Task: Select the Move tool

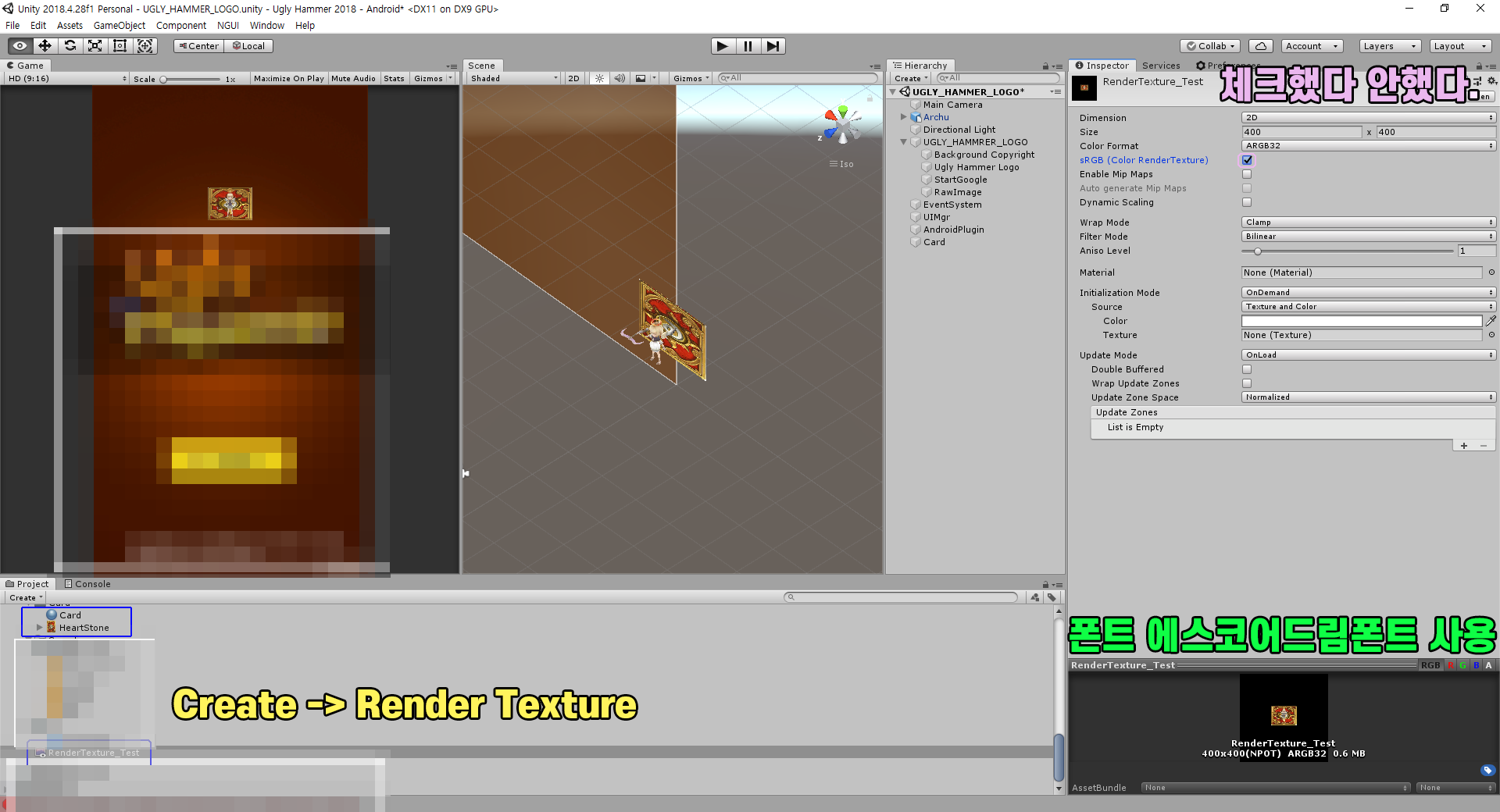Action: coord(45,46)
